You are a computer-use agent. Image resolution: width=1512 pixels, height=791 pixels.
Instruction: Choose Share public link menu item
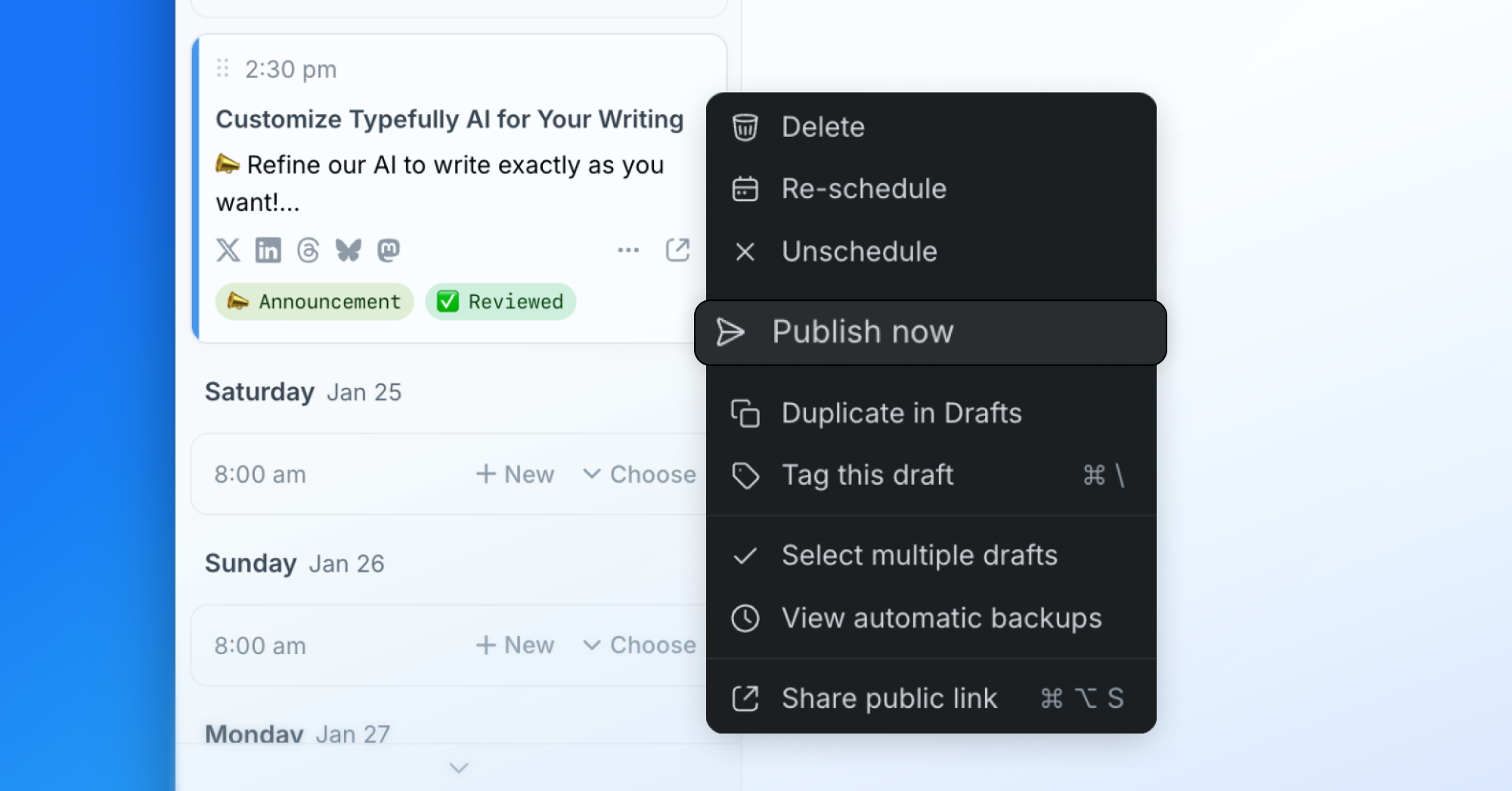pyautogui.click(x=931, y=699)
